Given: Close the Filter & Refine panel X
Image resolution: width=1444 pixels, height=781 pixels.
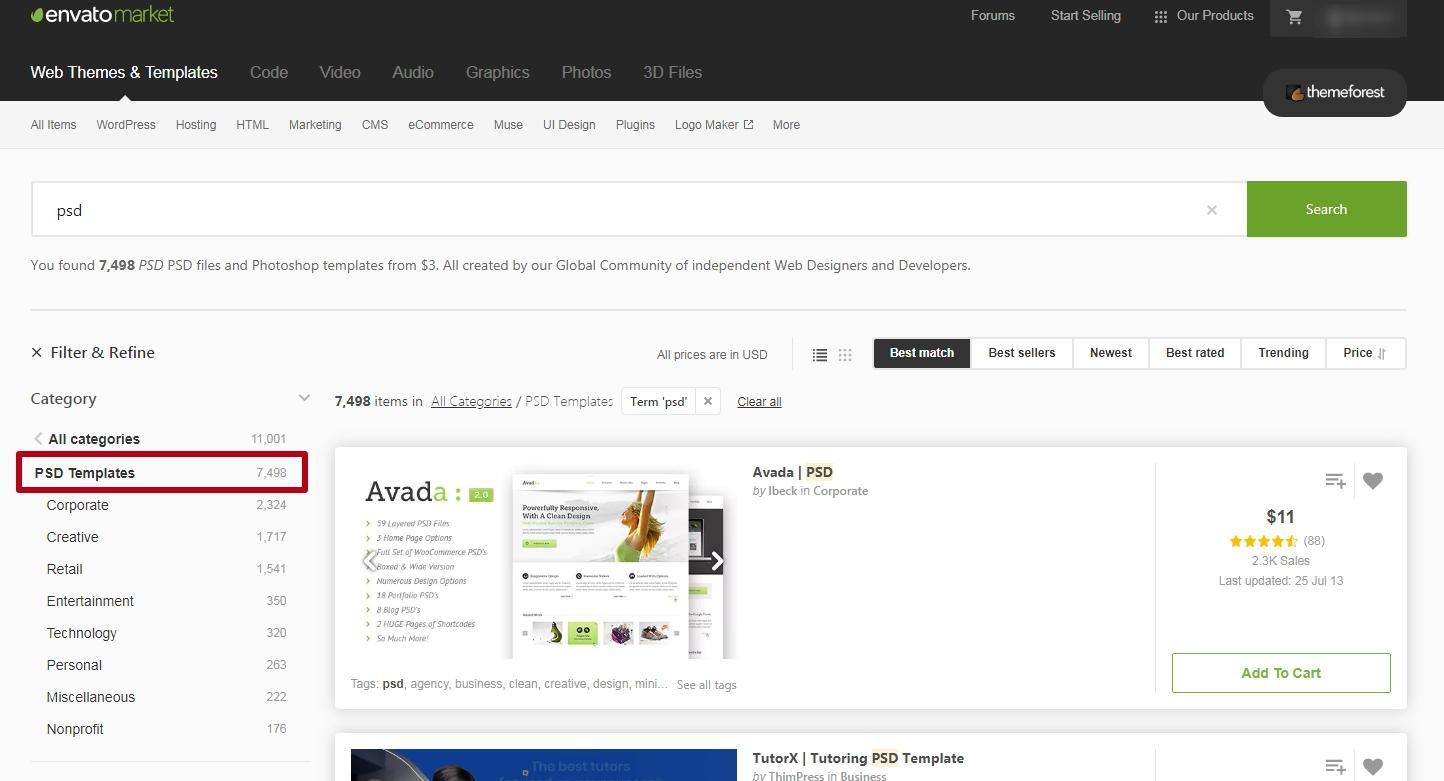Looking at the screenshot, I should [37, 352].
